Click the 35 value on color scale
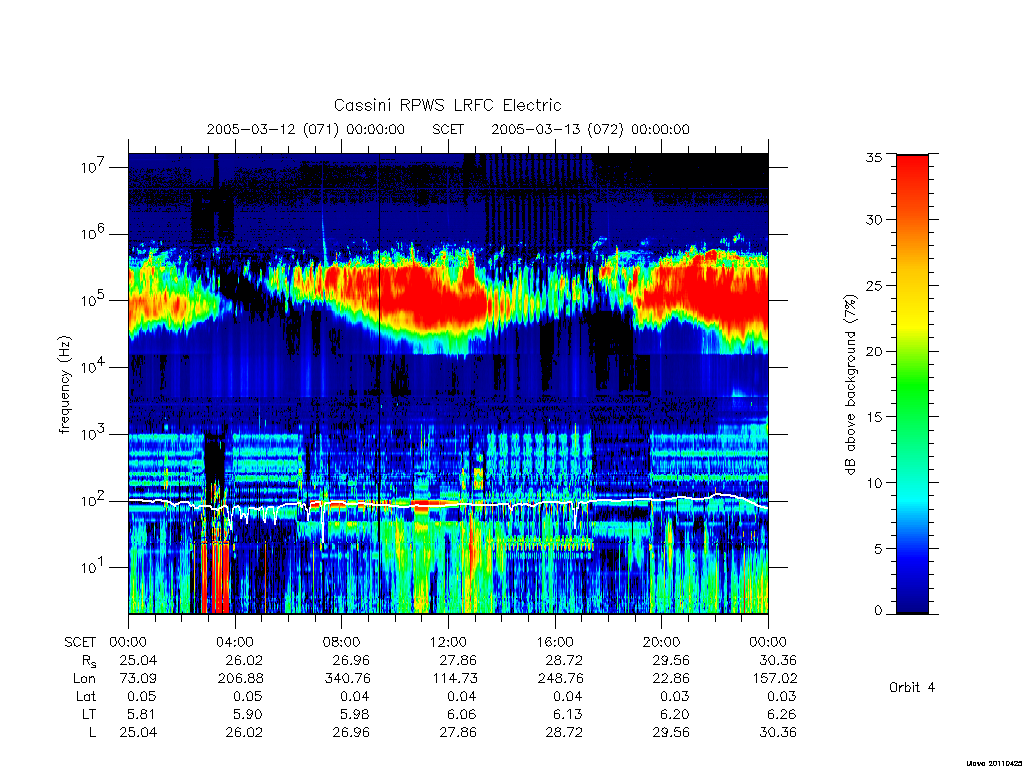The height and width of the screenshot is (768, 1024). click(x=873, y=157)
